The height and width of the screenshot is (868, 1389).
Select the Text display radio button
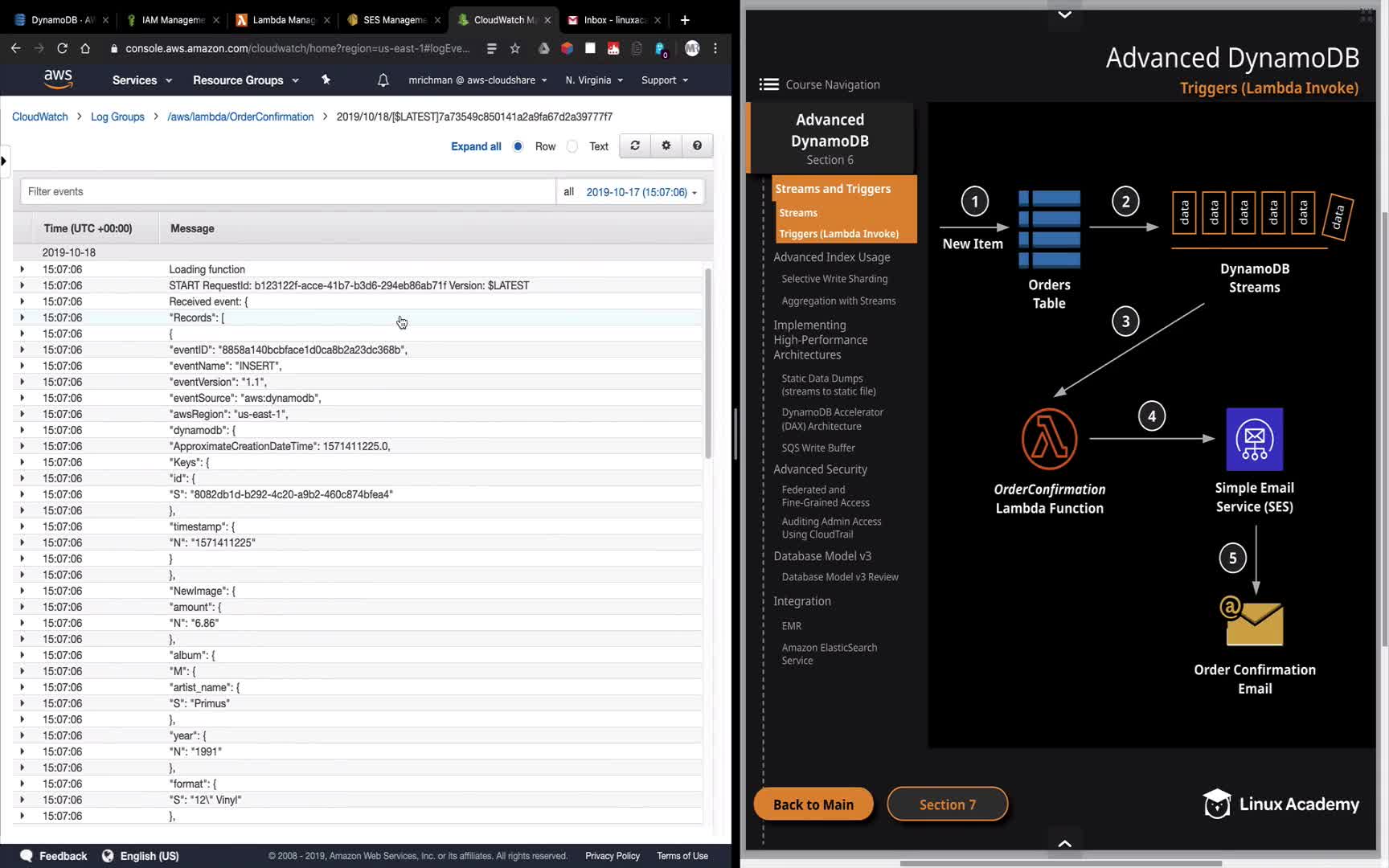pyautogui.click(x=572, y=146)
